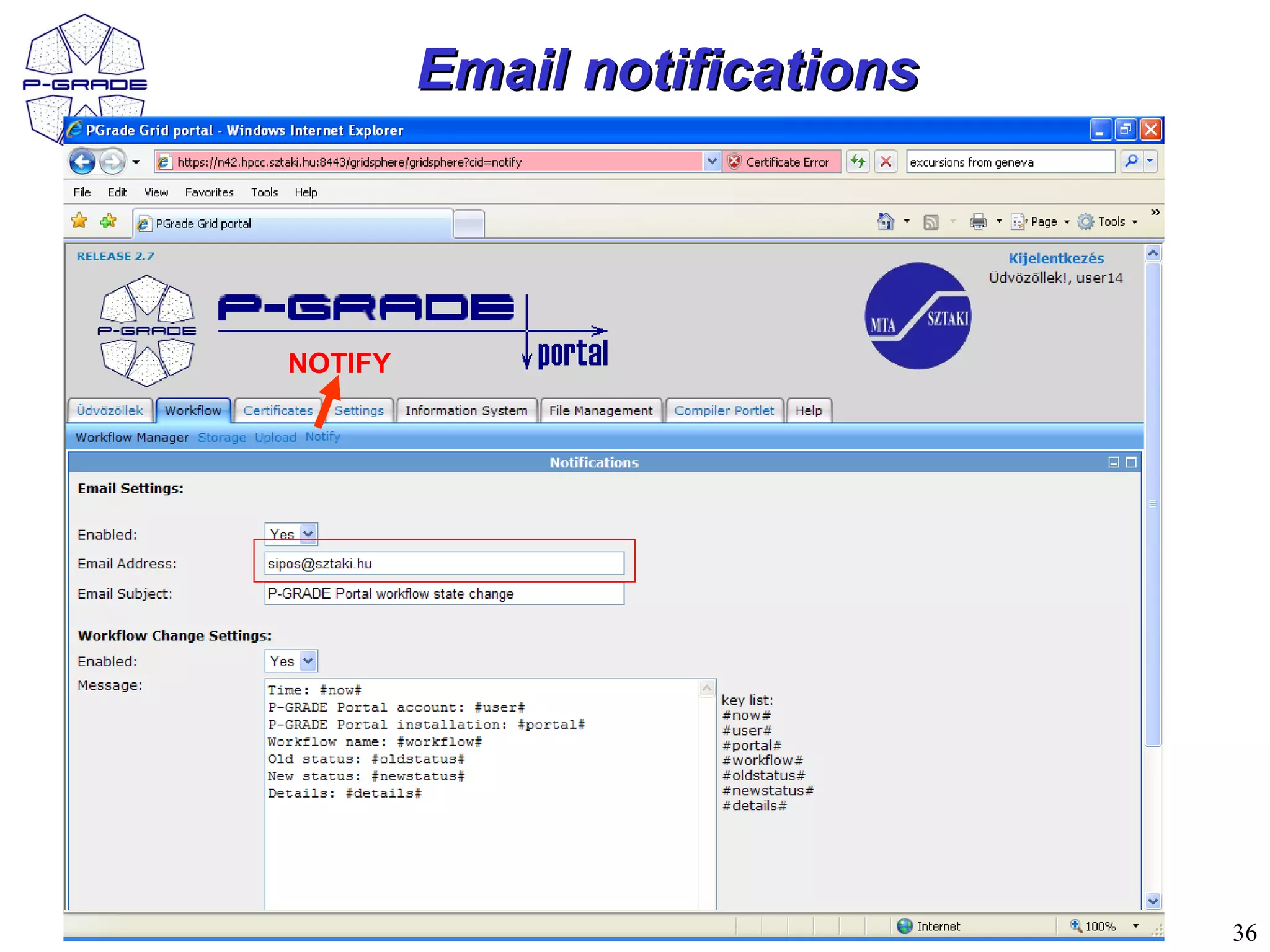Open the zoom level dropdown arrow
The width and height of the screenshot is (1270, 952).
(1135, 926)
